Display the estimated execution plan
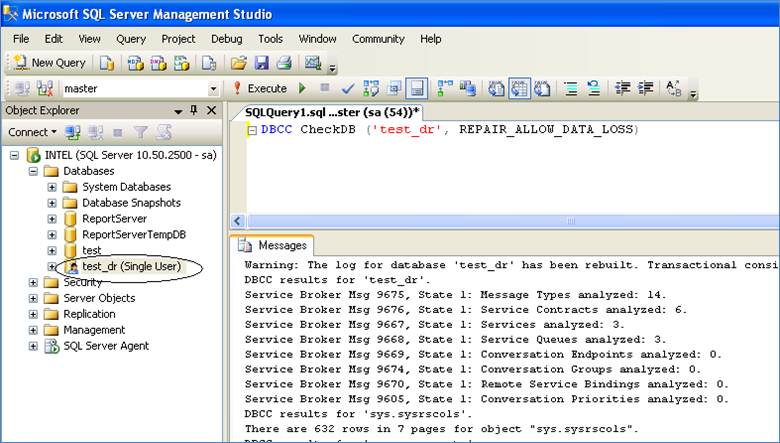The image size is (780, 443). 371,89
